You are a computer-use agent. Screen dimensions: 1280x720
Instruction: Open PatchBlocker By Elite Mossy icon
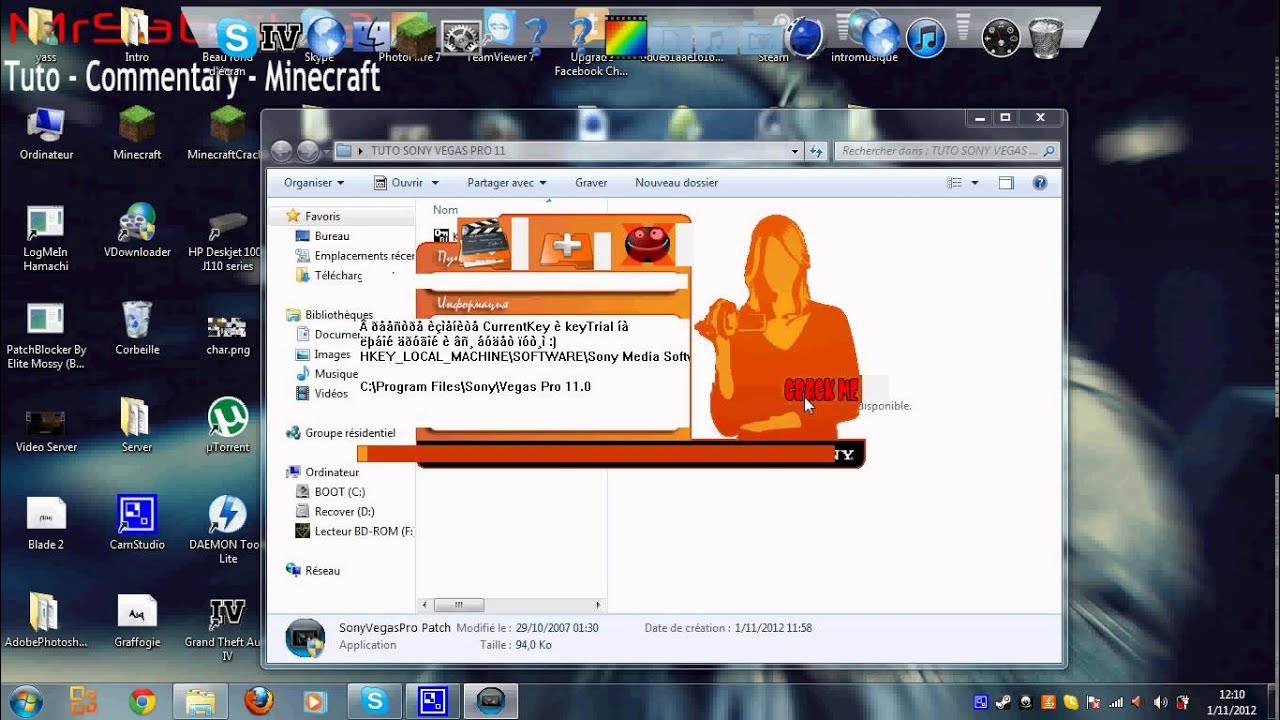(x=46, y=336)
